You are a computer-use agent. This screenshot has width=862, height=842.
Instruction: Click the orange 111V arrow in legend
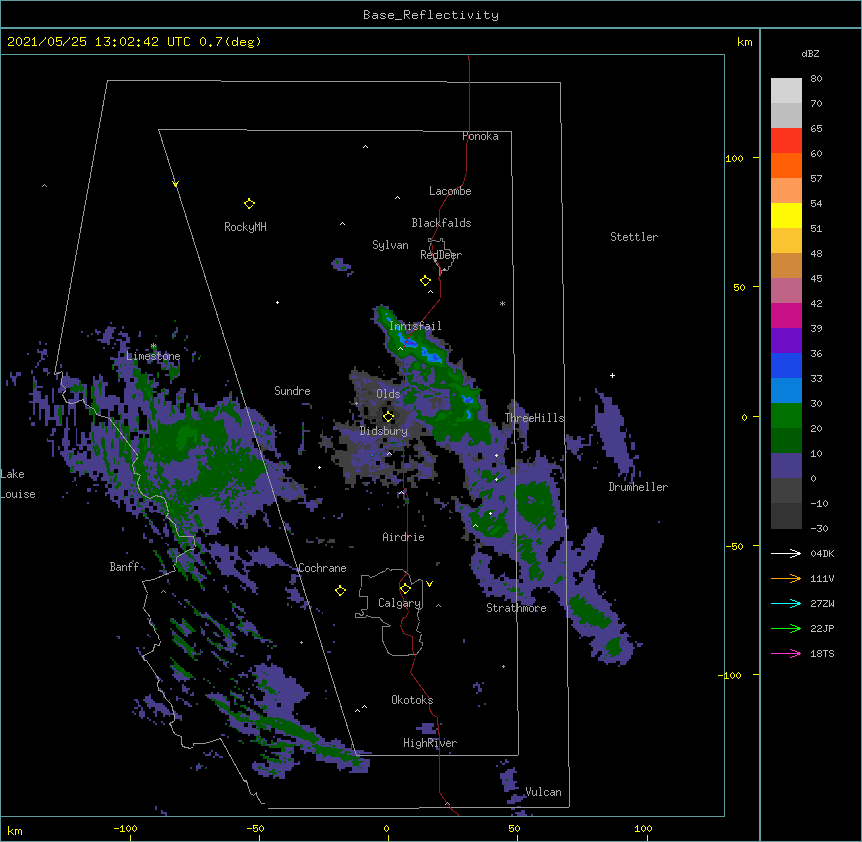click(786, 578)
